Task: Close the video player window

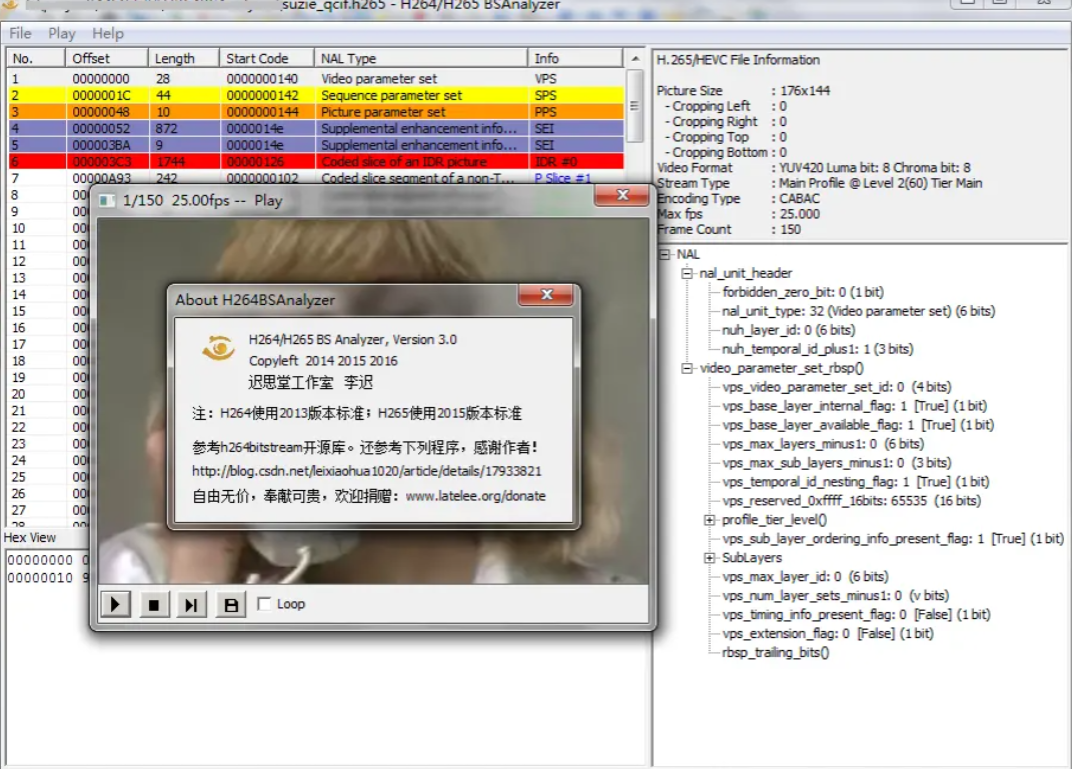Action: click(x=621, y=196)
